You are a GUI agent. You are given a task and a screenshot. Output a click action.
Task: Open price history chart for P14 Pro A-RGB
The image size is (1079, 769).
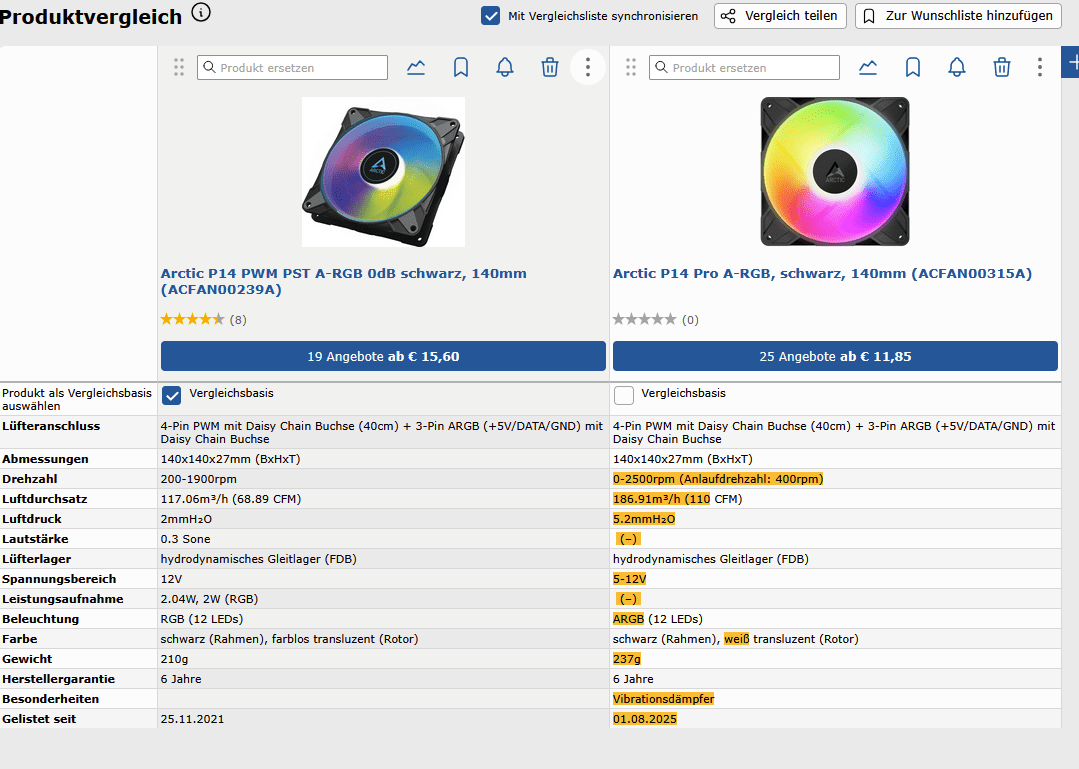[868, 67]
